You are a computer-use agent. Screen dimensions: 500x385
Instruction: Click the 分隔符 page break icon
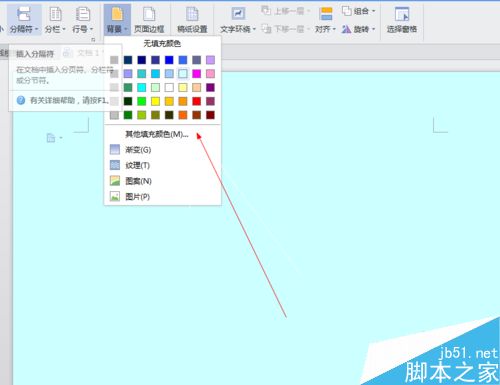(x=24, y=14)
